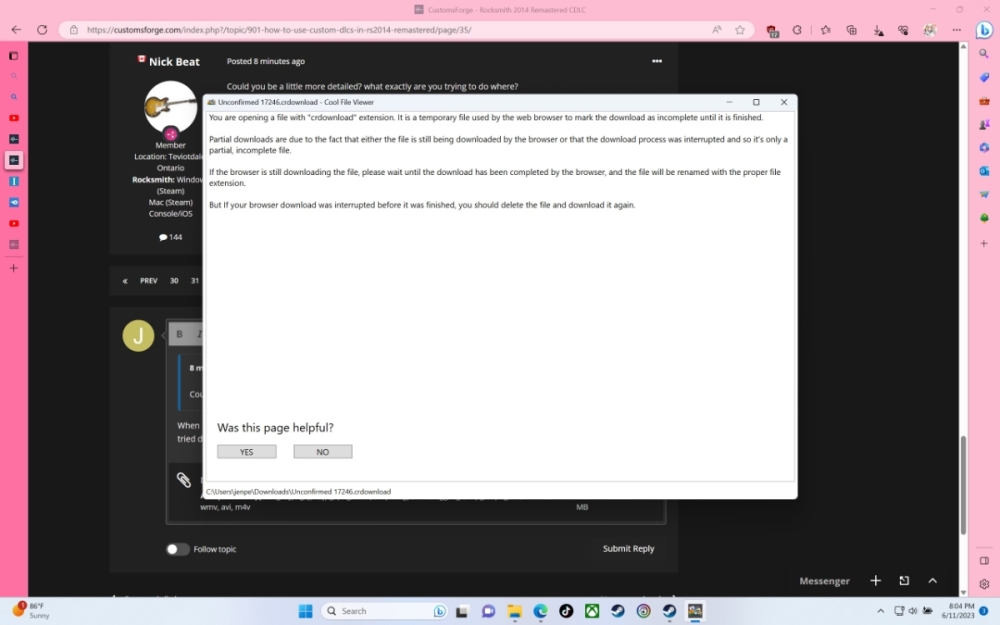1000x625 pixels.
Task: Click NO on the helpful page prompt
Action: pos(322,452)
